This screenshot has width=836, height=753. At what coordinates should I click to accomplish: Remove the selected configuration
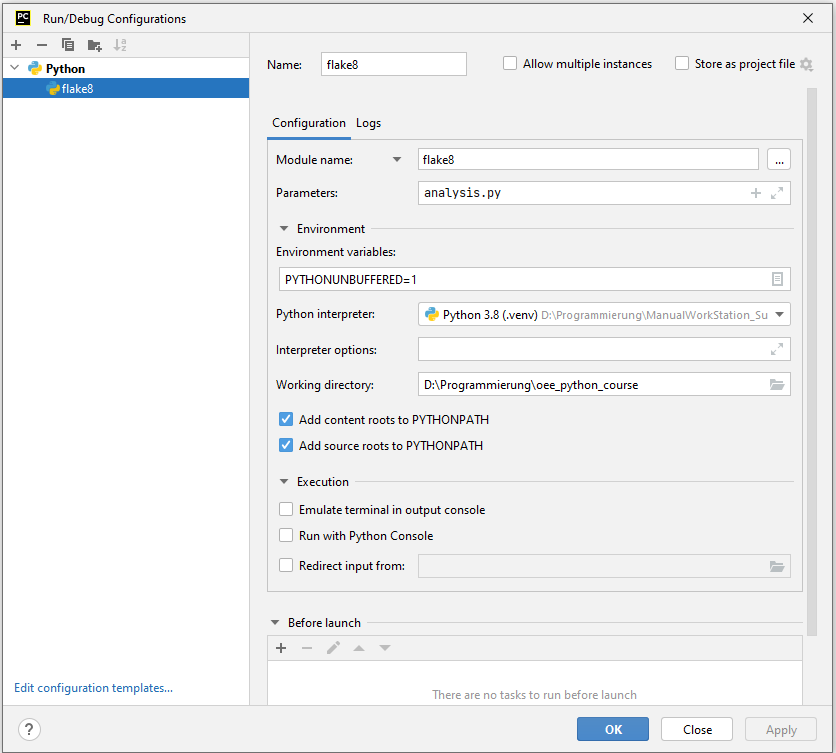pos(42,45)
